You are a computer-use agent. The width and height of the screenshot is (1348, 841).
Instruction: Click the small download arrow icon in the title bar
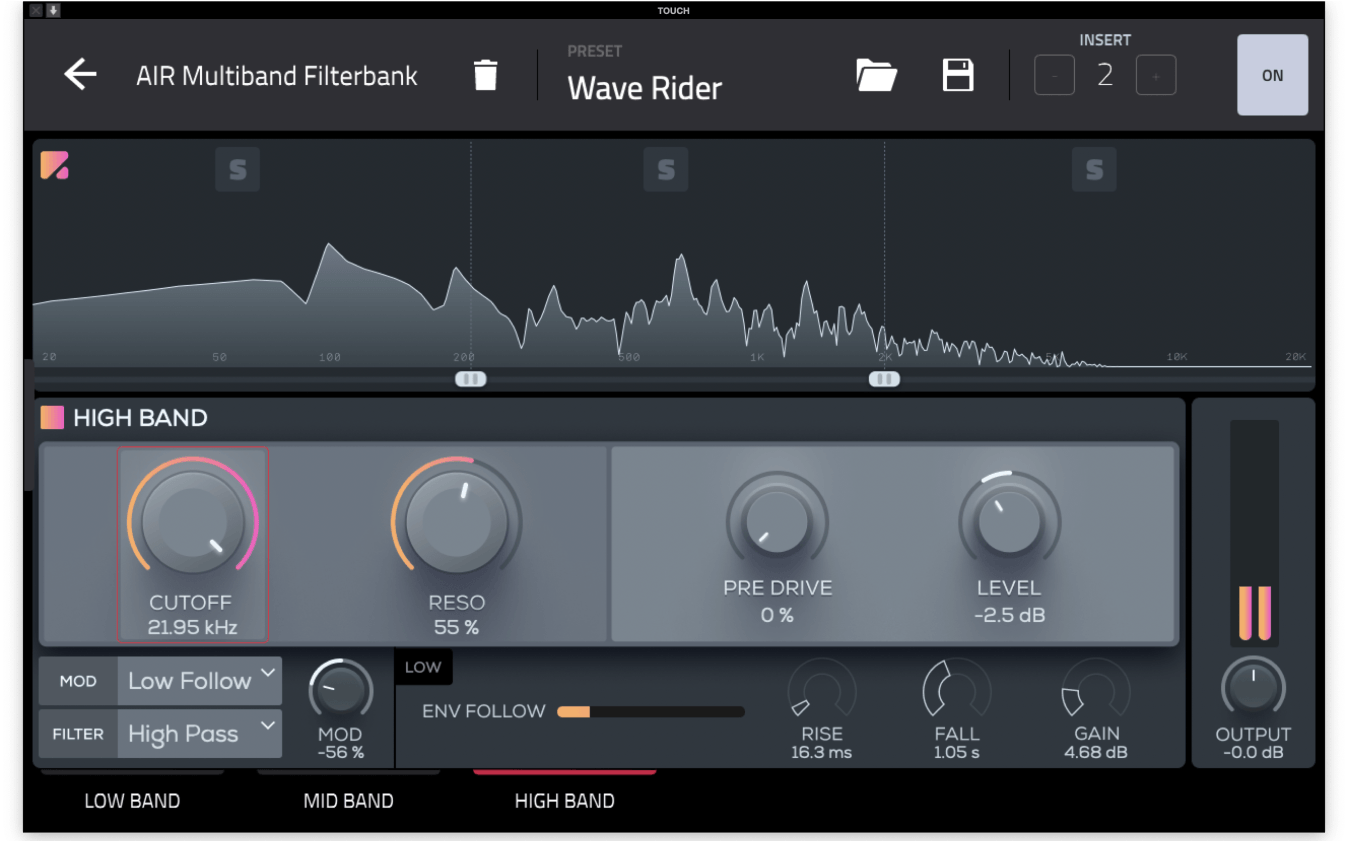[x=53, y=10]
